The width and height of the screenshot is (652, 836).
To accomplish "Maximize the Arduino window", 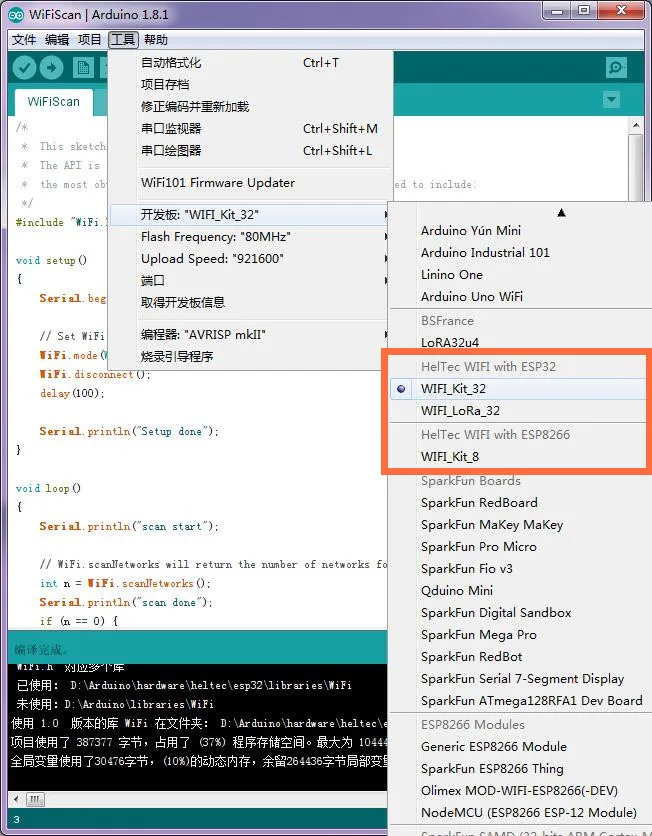I will point(584,10).
